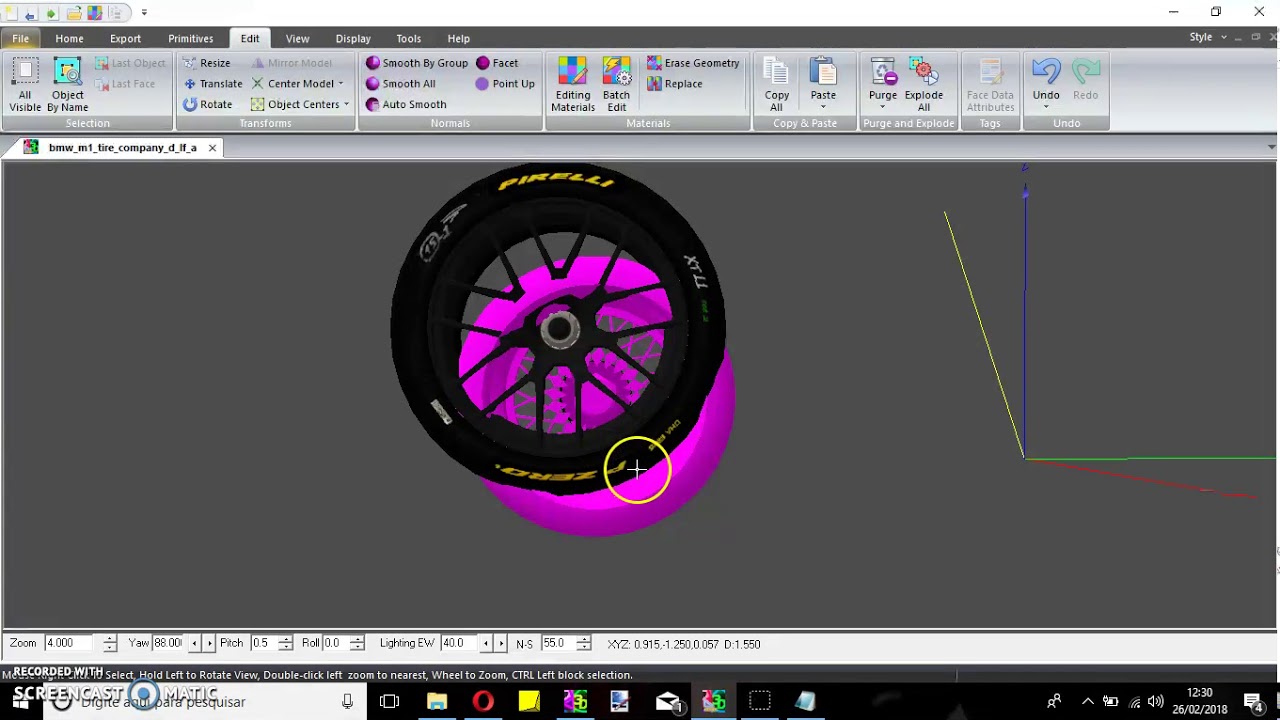Open the Purge dropdown arrow
Screen dimensions: 1280x720
883,107
